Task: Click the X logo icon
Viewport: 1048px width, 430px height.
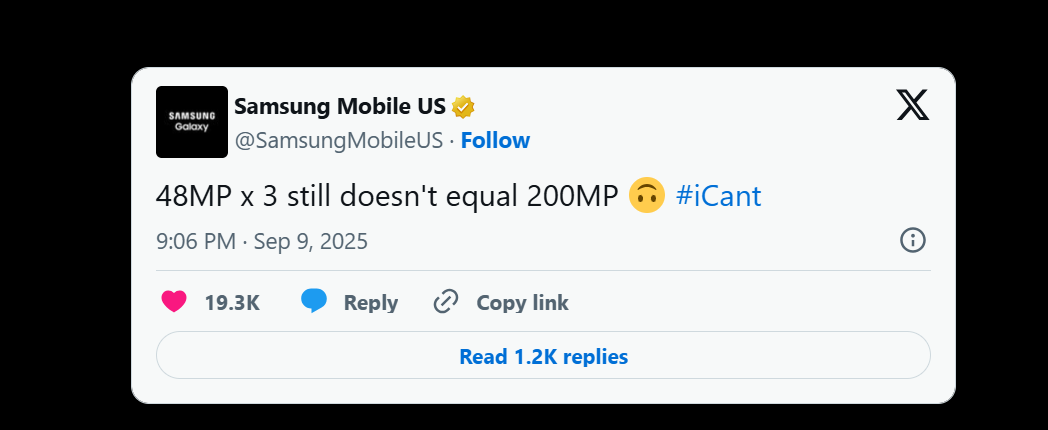Action: [912, 105]
